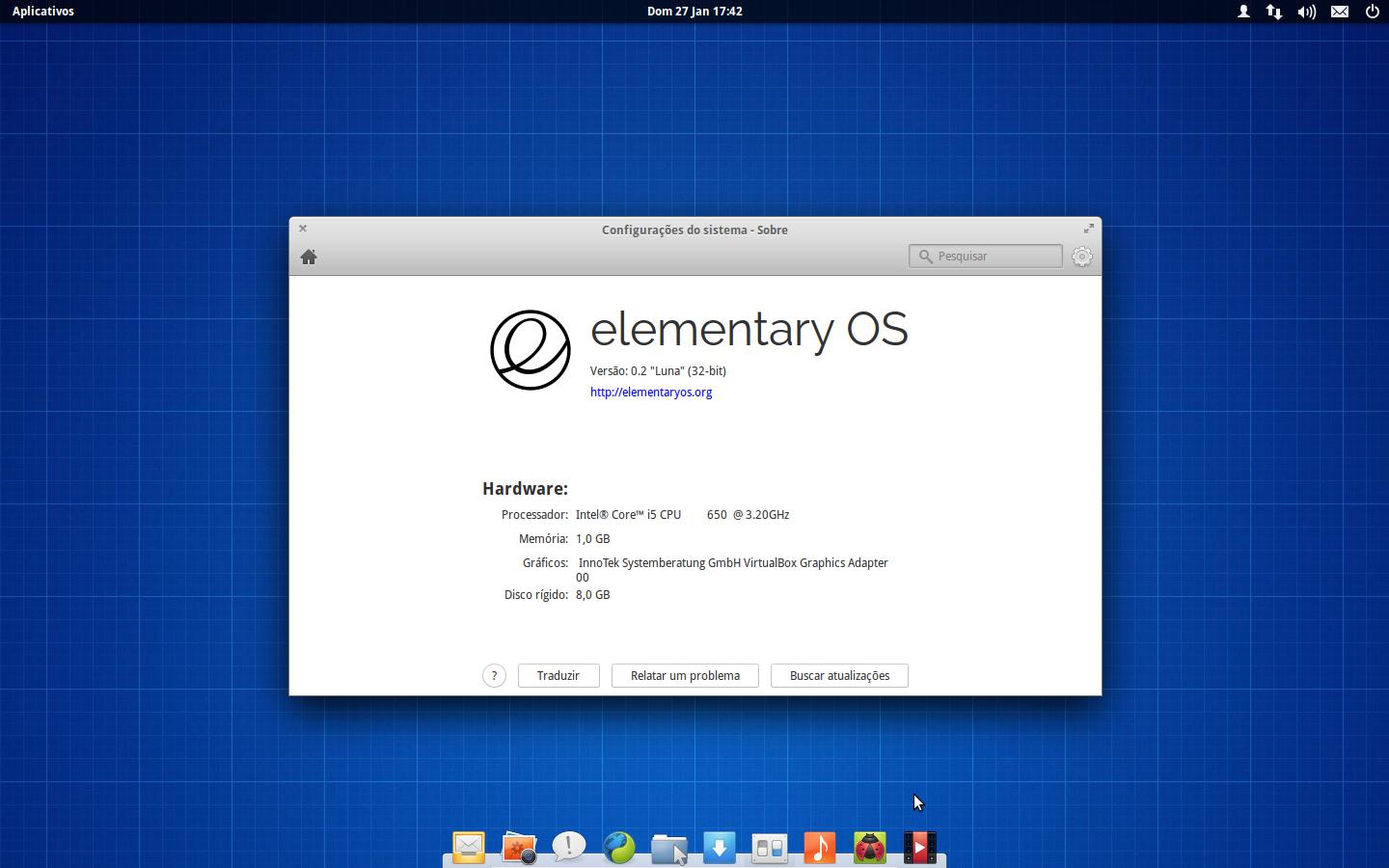Launch Geary mail from the dock
The height and width of the screenshot is (868, 1389).
[x=468, y=847]
